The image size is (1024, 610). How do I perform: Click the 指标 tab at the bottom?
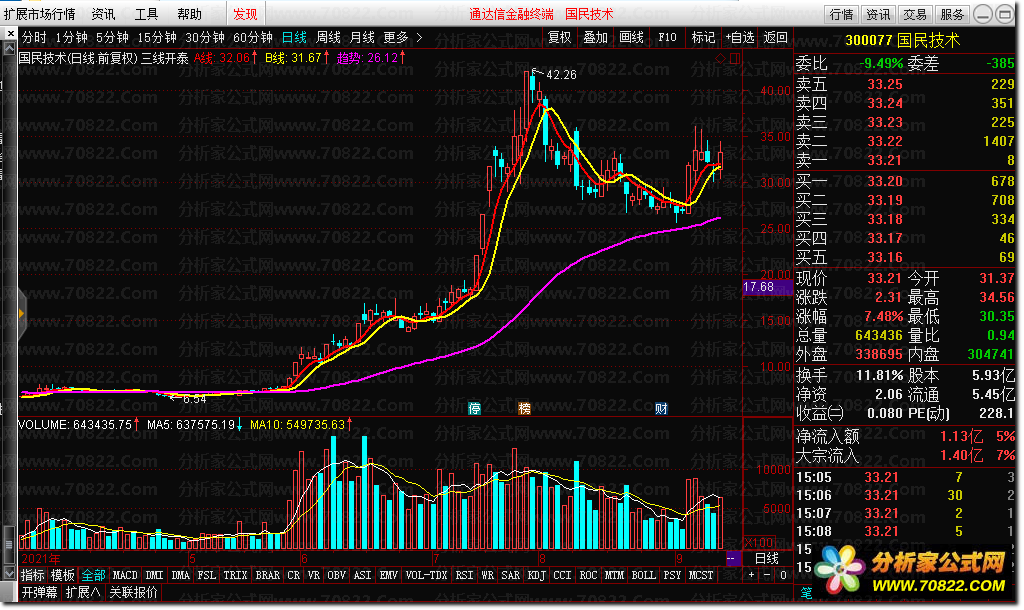point(33,575)
